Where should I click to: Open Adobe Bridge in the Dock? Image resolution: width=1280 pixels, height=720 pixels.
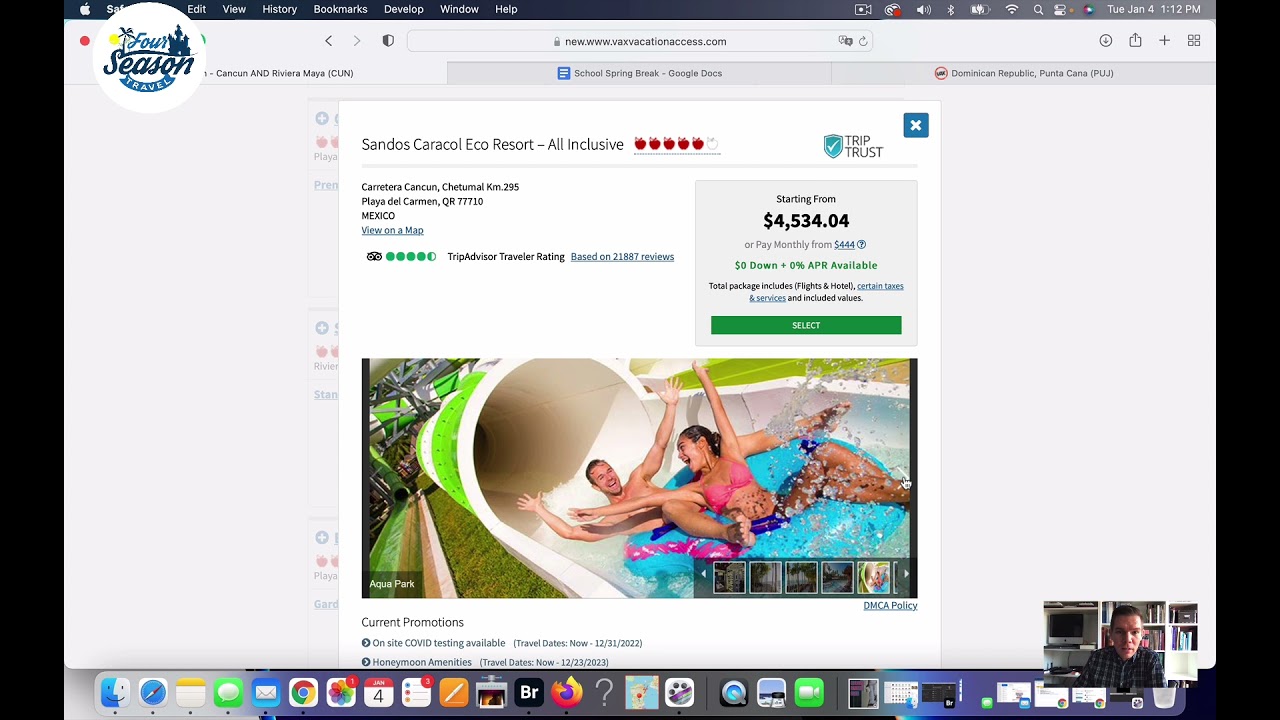[x=529, y=692]
